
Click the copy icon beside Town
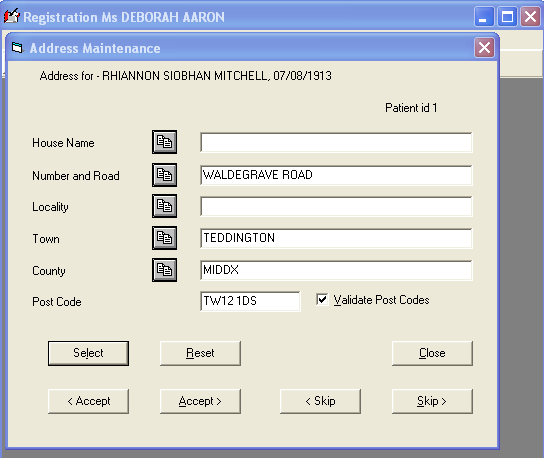pyautogui.click(x=164, y=238)
